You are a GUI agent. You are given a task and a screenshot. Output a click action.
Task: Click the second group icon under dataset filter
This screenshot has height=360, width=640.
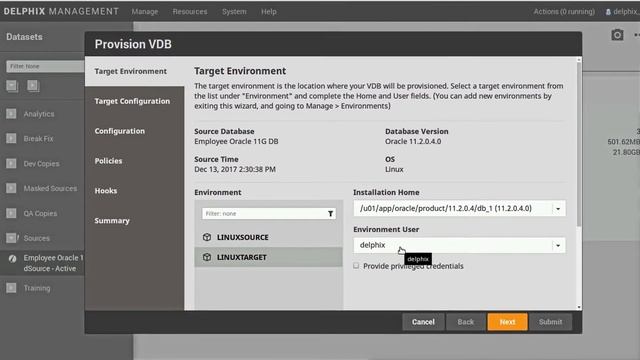tap(33, 86)
